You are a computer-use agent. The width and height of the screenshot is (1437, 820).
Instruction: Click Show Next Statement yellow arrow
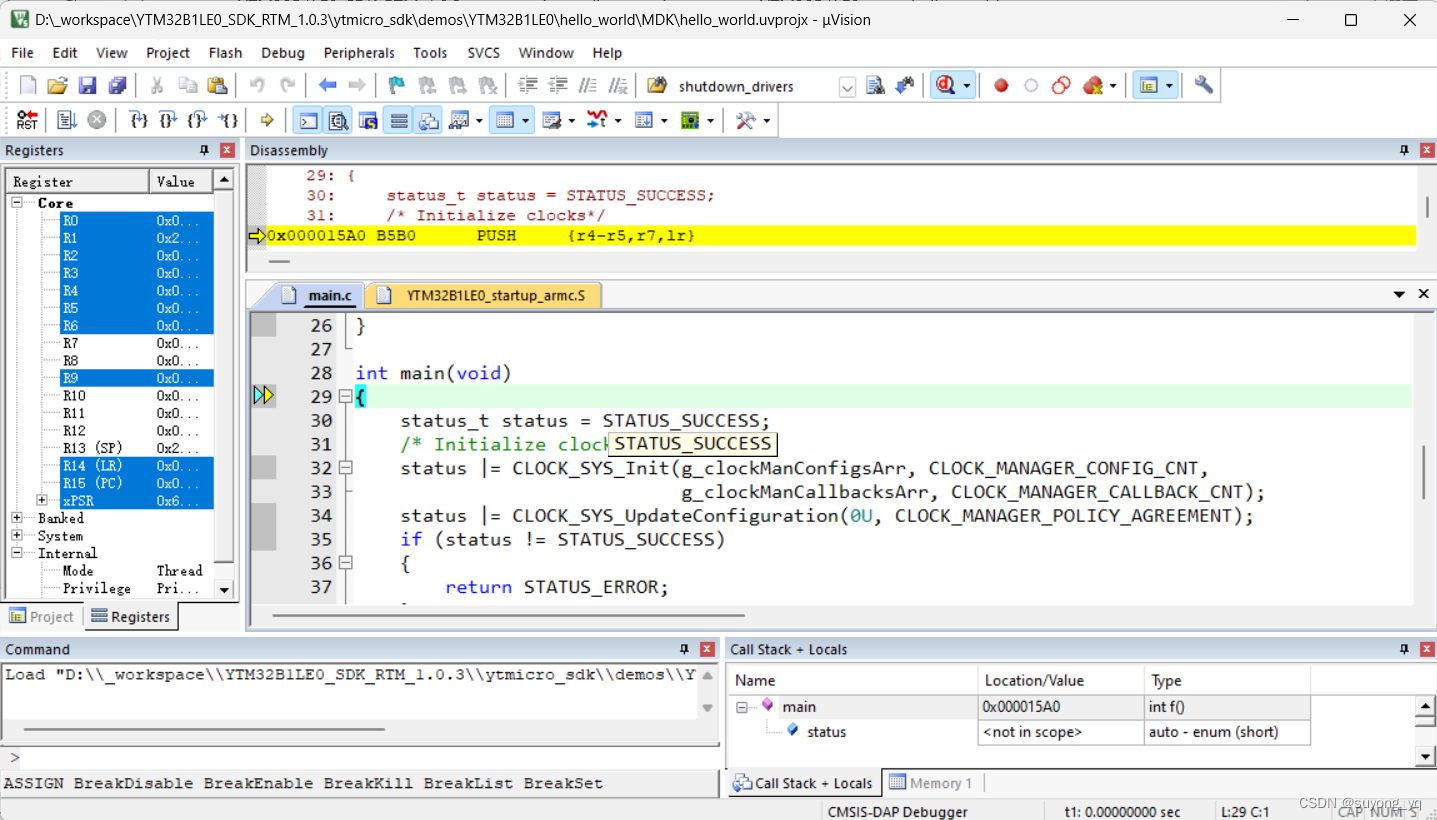pos(267,120)
